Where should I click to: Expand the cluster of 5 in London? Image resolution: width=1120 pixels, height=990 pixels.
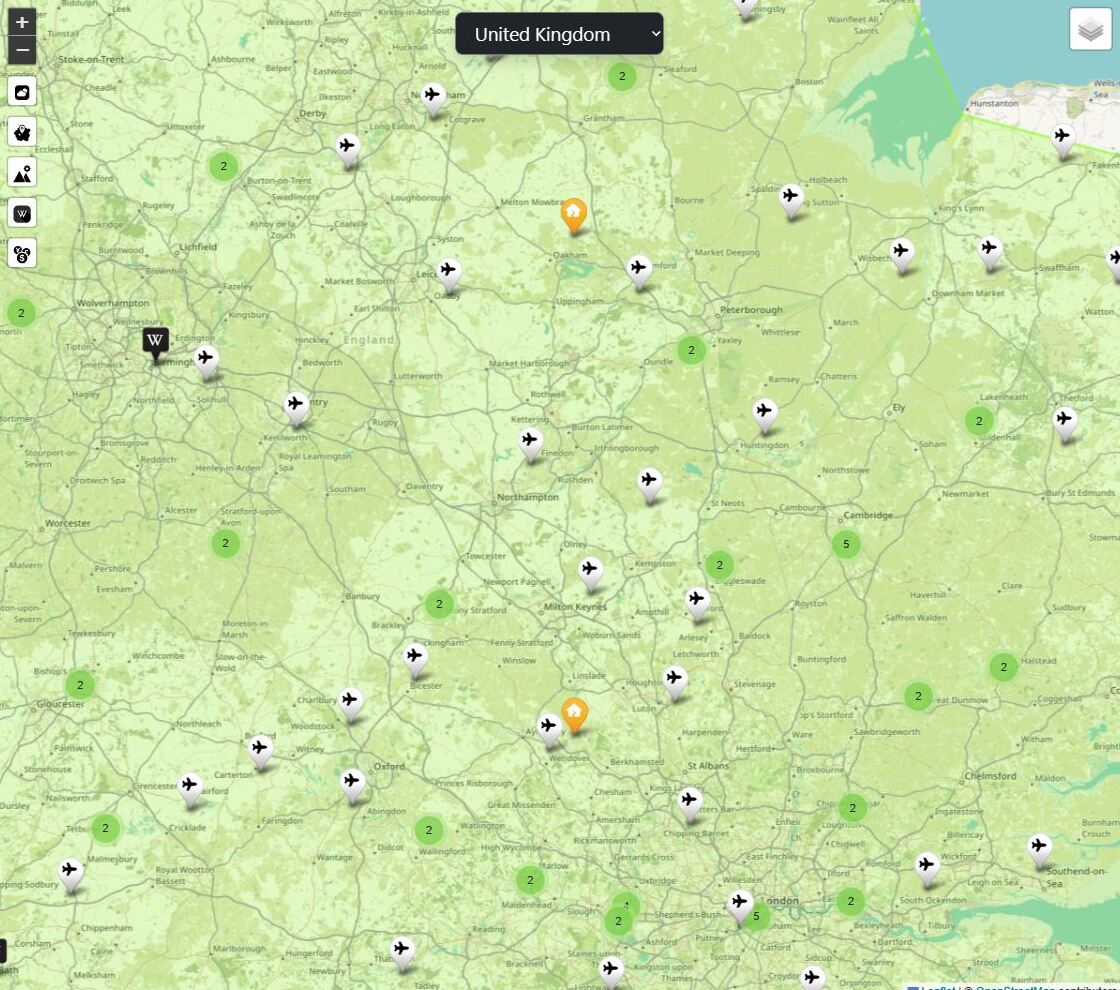[756, 916]
